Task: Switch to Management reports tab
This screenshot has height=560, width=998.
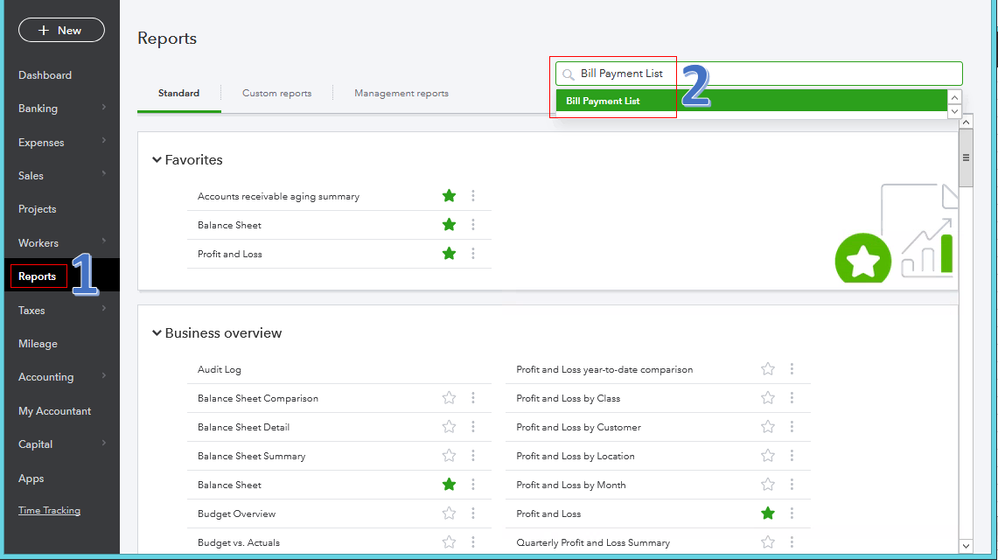Action: (x=401, y=93)
